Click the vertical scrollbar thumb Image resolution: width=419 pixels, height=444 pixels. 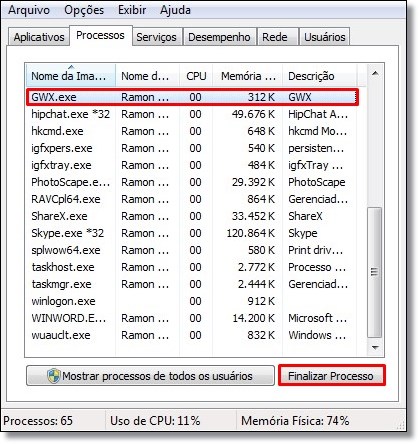(375, 273)
